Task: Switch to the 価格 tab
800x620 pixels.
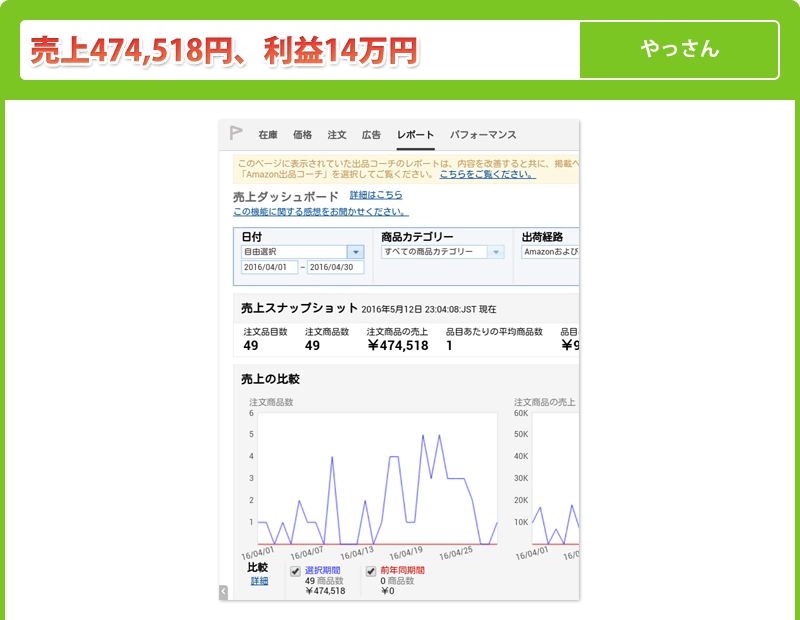Action: click(x=302, y=135)
